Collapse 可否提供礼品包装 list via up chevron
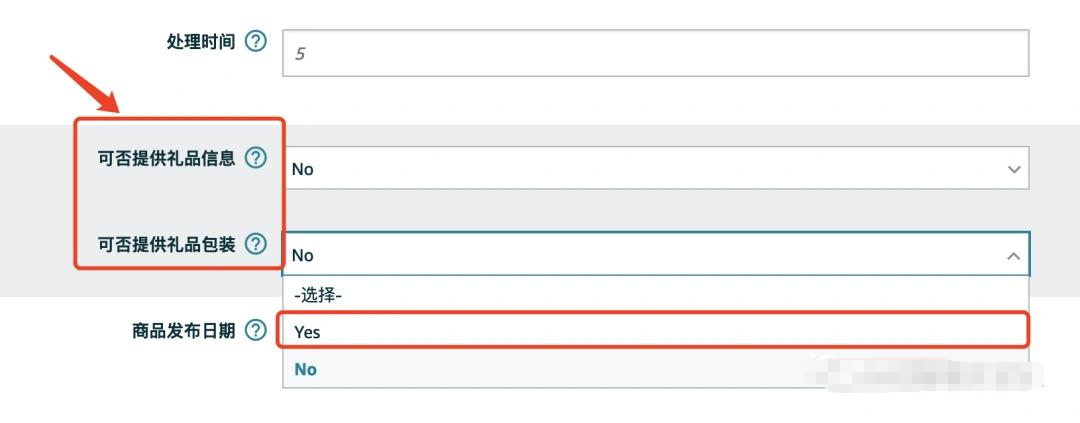Viewport: 1080px width, 423px height. click(x=1013, y=256)
